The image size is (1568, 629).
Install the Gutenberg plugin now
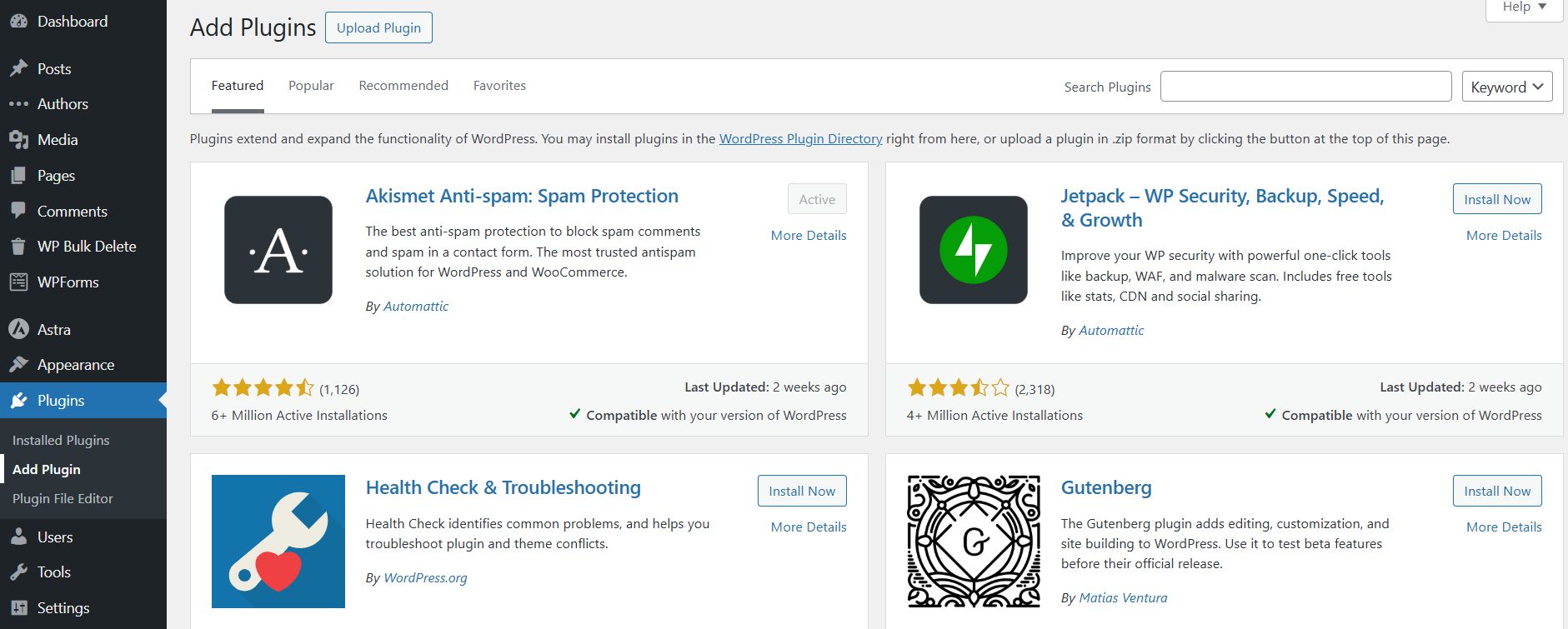tap(1497, 491)
